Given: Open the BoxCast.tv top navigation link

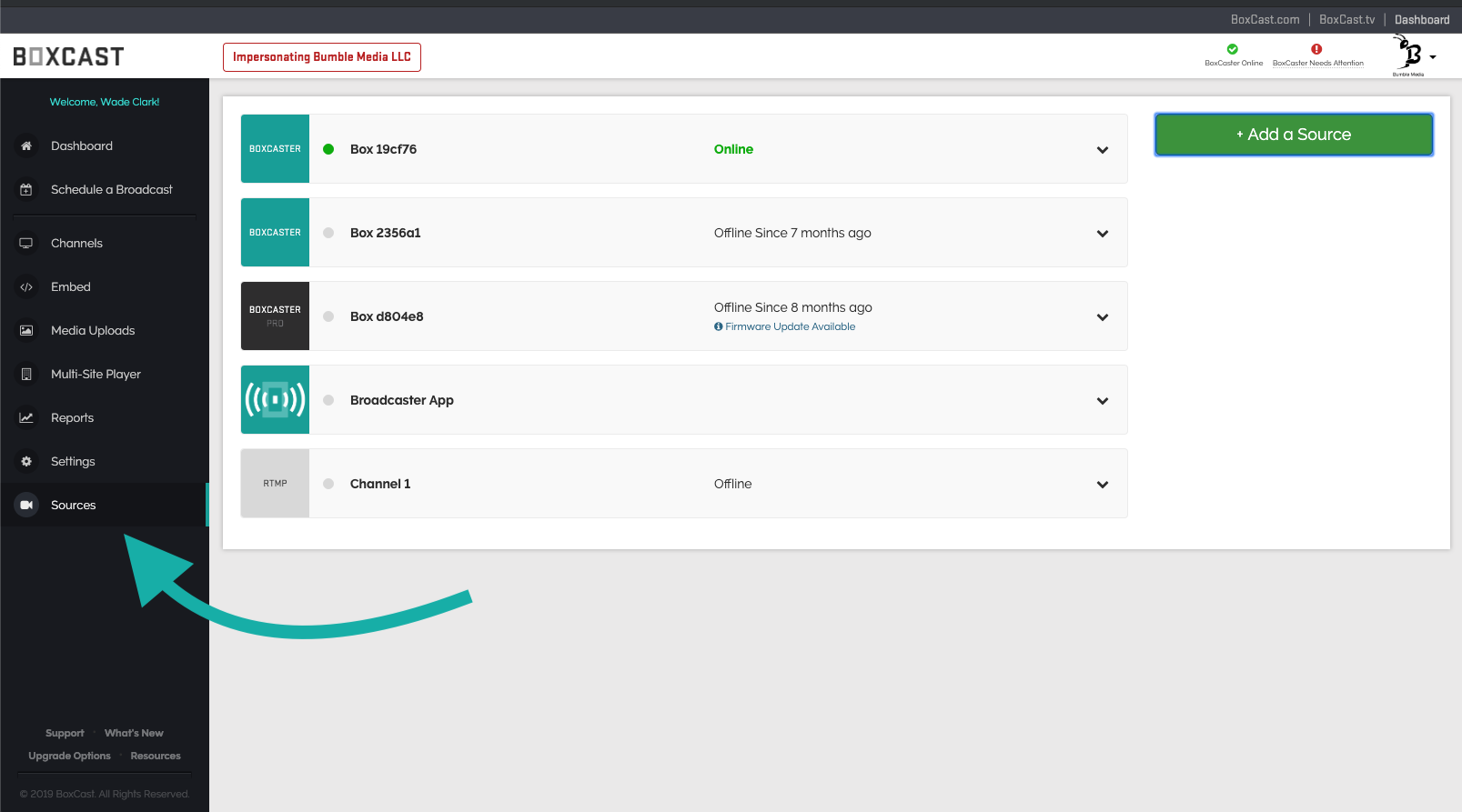Looking at the screenshot, I should tap(1346, 20).
